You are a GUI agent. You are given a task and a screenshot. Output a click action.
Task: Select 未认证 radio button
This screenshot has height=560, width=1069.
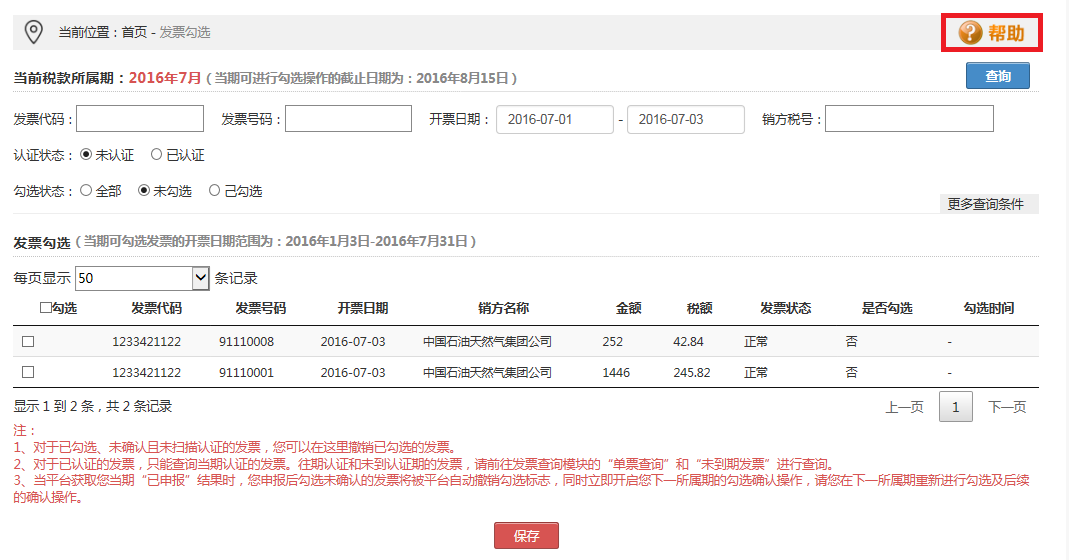[x=86, y=154]
